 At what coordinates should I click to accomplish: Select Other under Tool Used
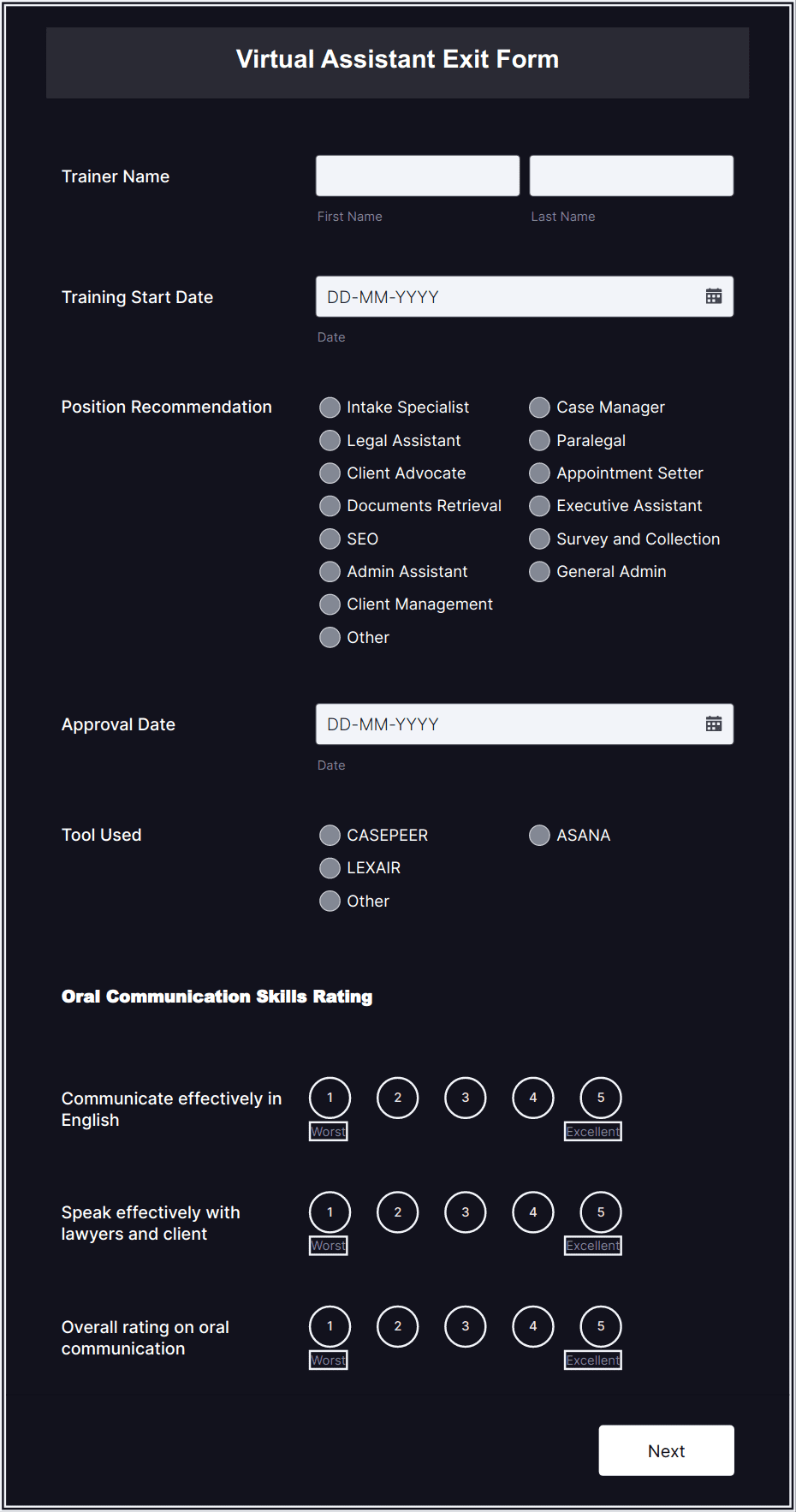point(330,901)
